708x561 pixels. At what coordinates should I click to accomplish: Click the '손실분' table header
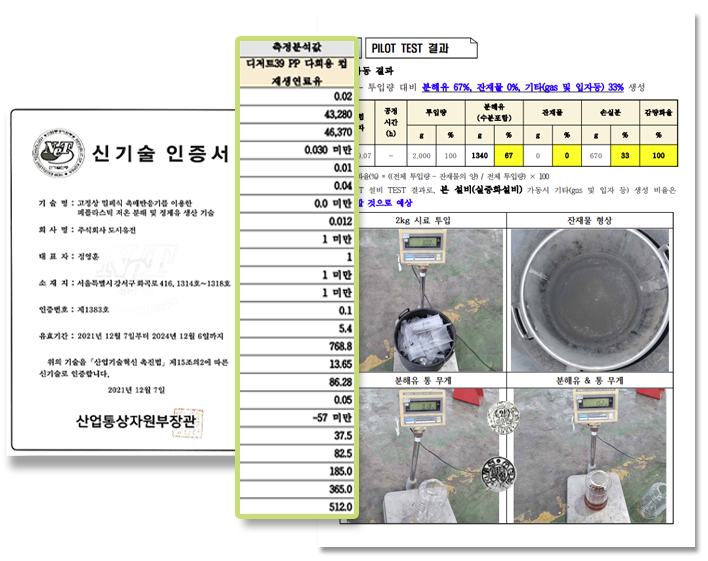click(x=610, y=113)
